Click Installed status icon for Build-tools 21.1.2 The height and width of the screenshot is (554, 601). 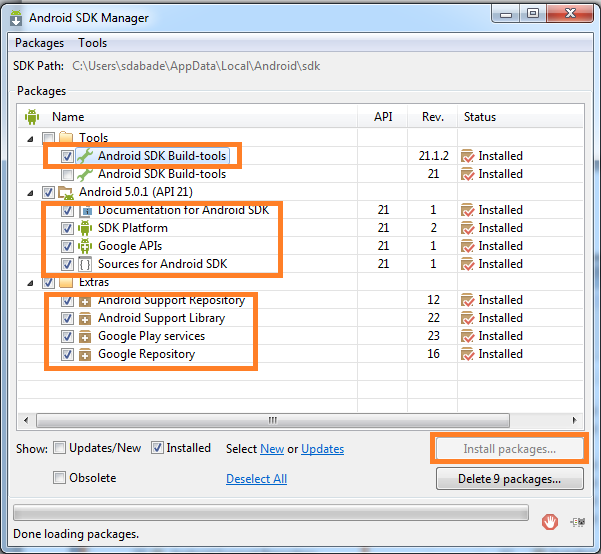pos(468,156)
